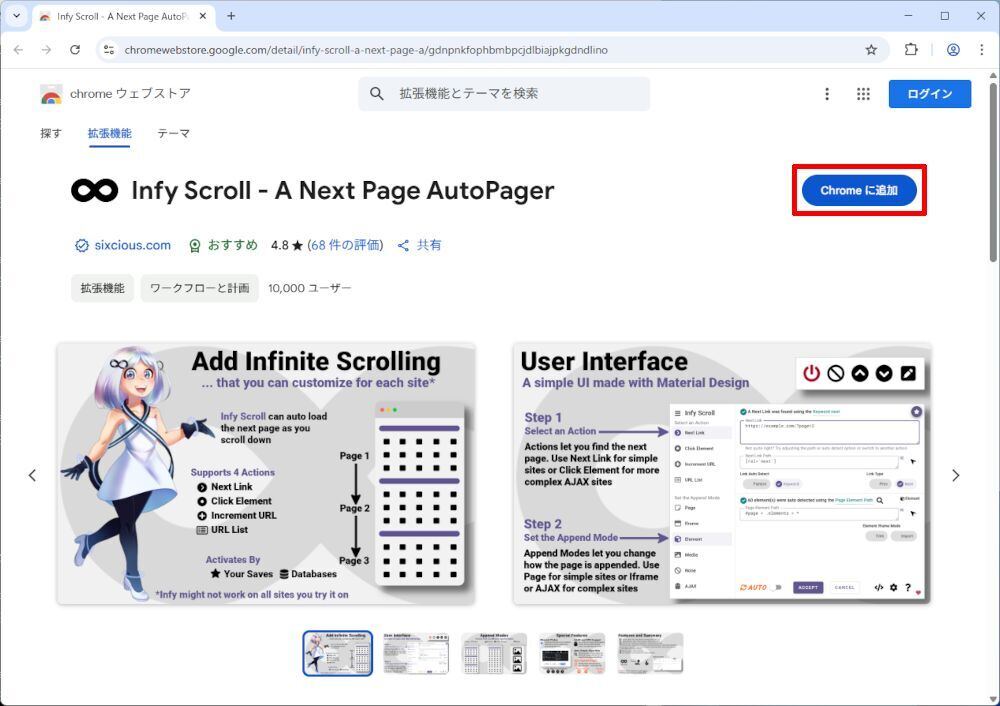Show next screenshot with right arrow

(955, 475)
